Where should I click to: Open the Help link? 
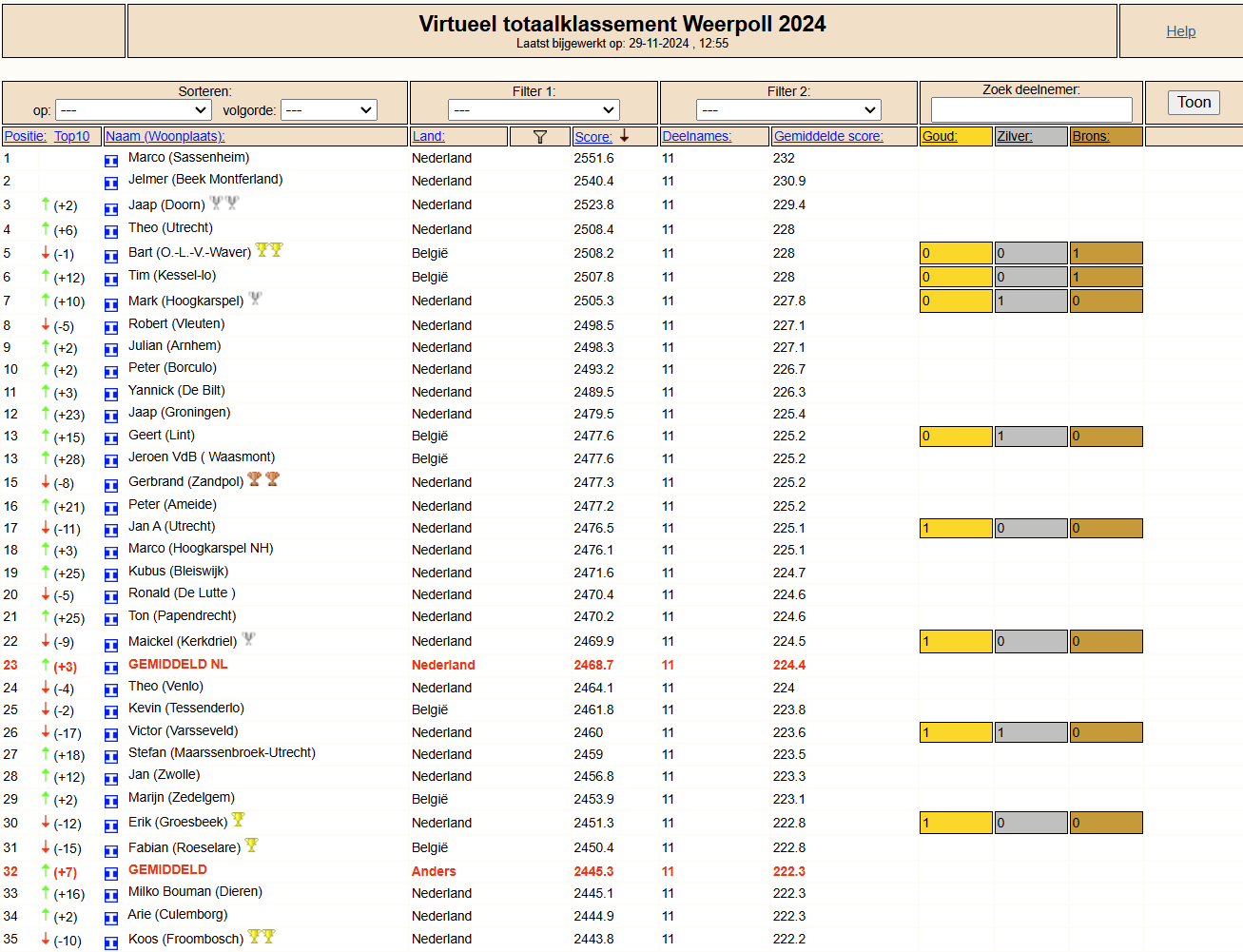point(1181,31)
